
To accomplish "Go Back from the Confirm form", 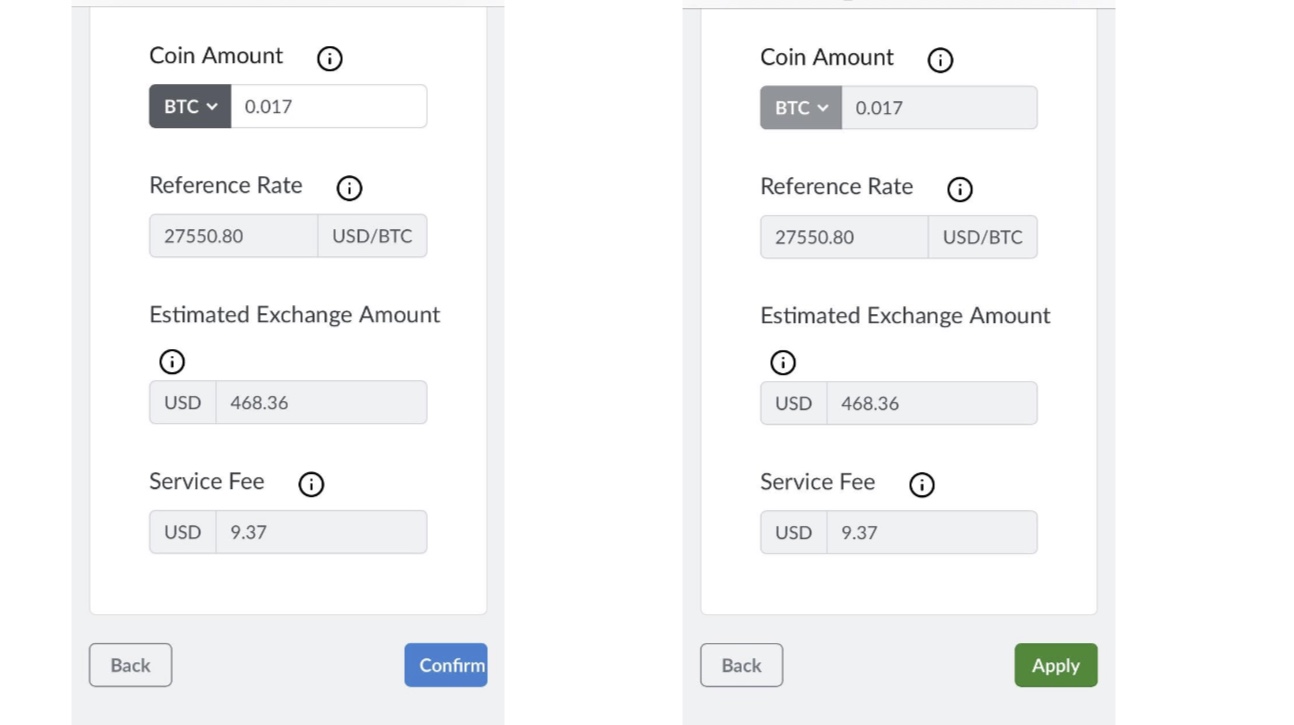I will (x=130, y=665).
